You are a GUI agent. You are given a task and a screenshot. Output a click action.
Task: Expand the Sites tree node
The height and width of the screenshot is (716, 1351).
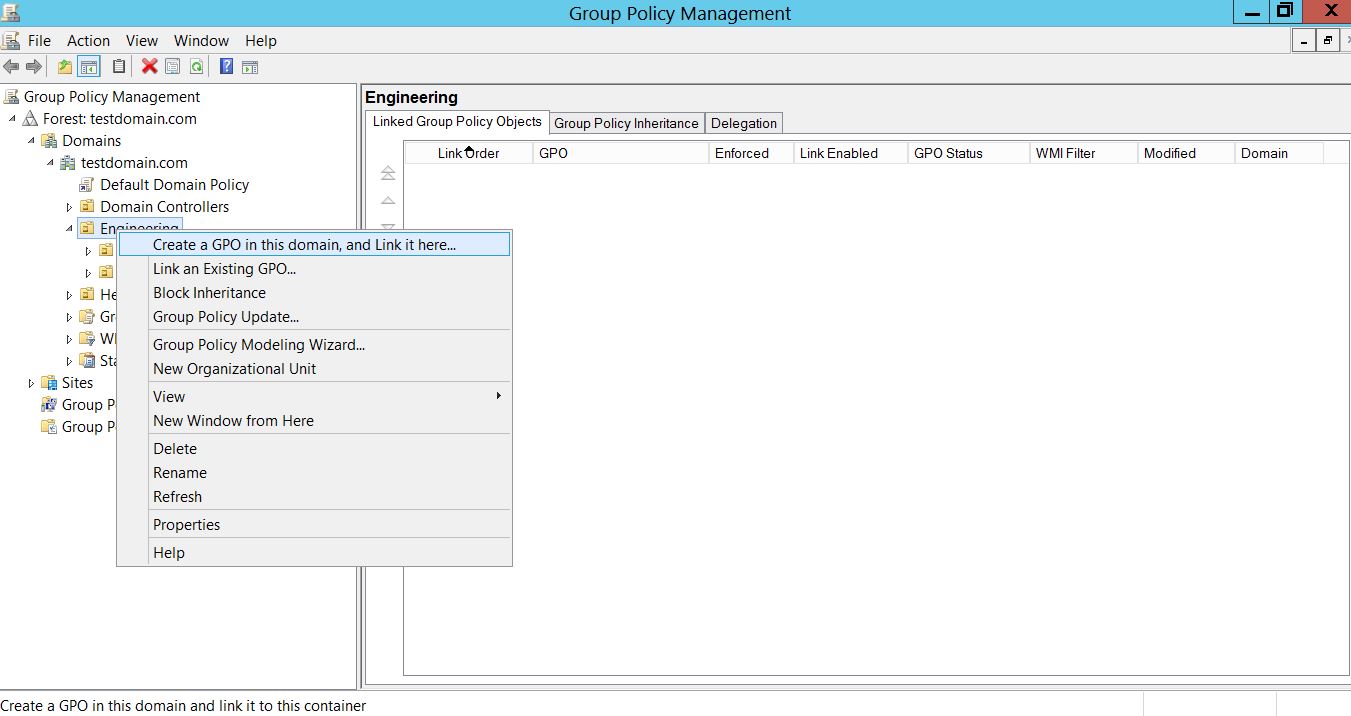[x=31, y=383]
